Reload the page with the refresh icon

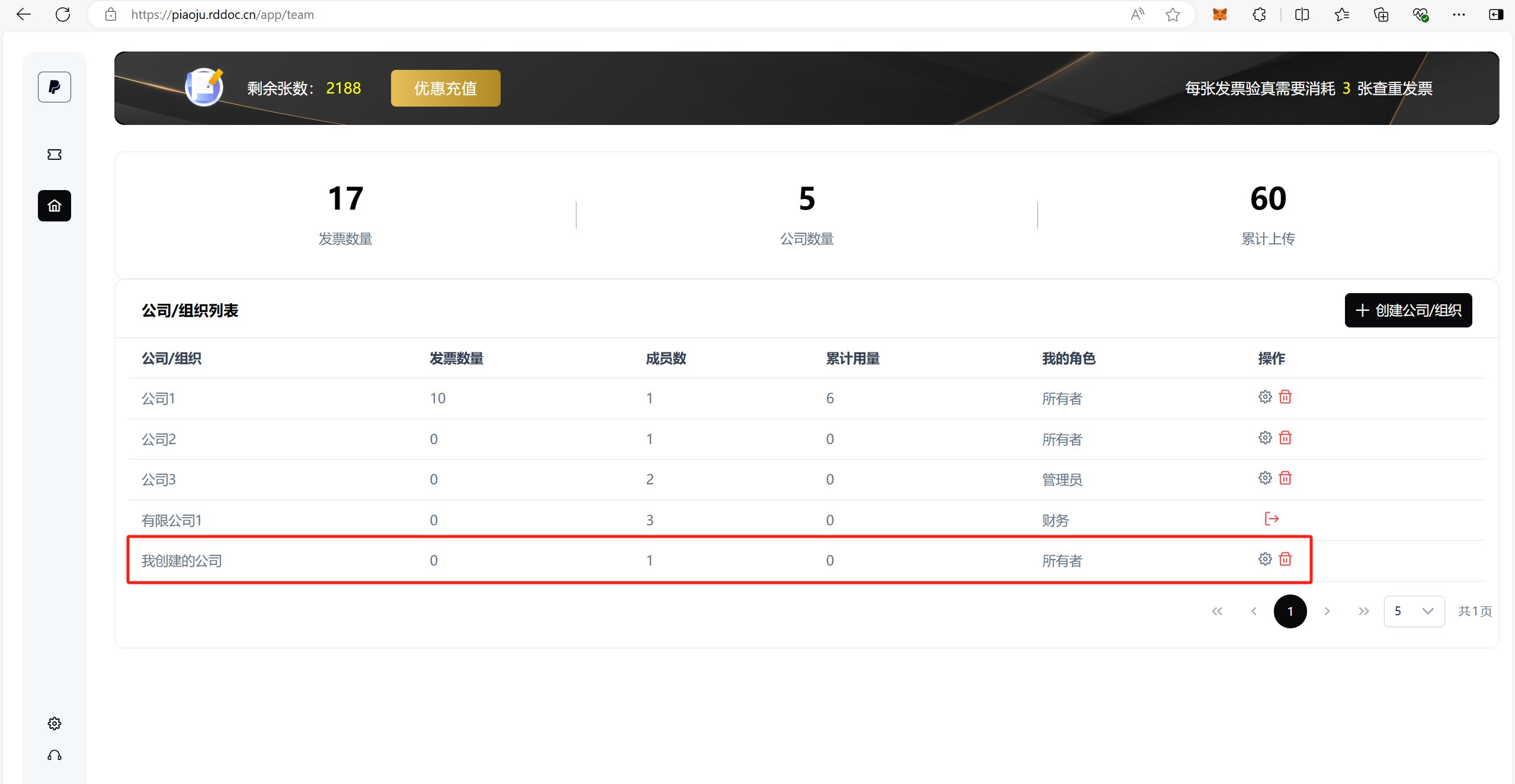(63, 14)
